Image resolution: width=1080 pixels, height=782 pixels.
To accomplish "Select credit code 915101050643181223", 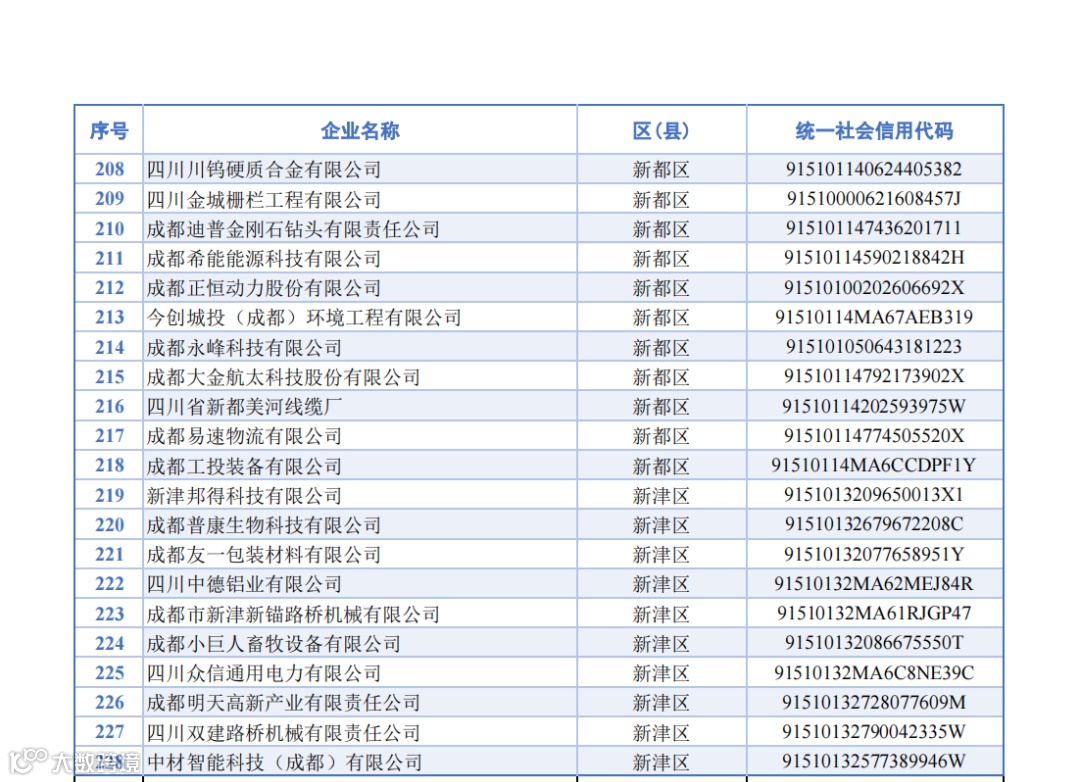I will click(x=874, y=347).
